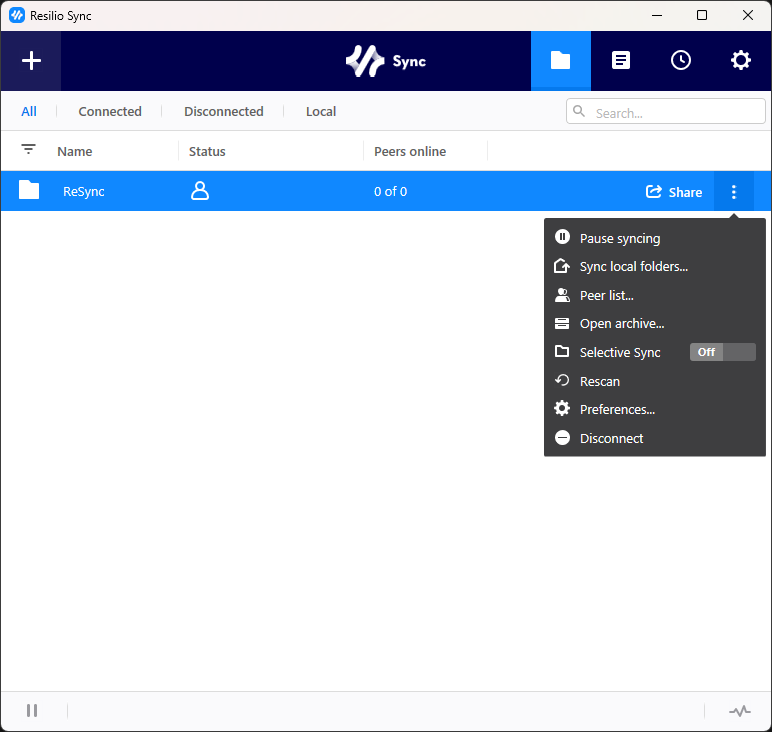Screen dimensions: 772x732
Task: Select Pause syncing menu item
Action: (x=655, y=238)
